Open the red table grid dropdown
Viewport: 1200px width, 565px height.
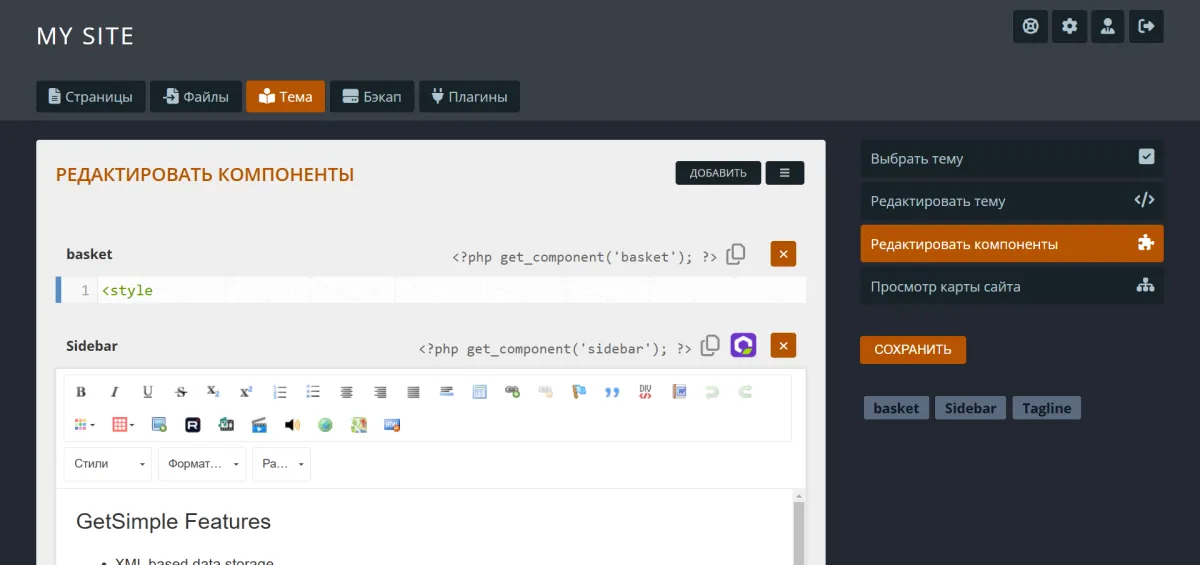[x=123, y=425]
